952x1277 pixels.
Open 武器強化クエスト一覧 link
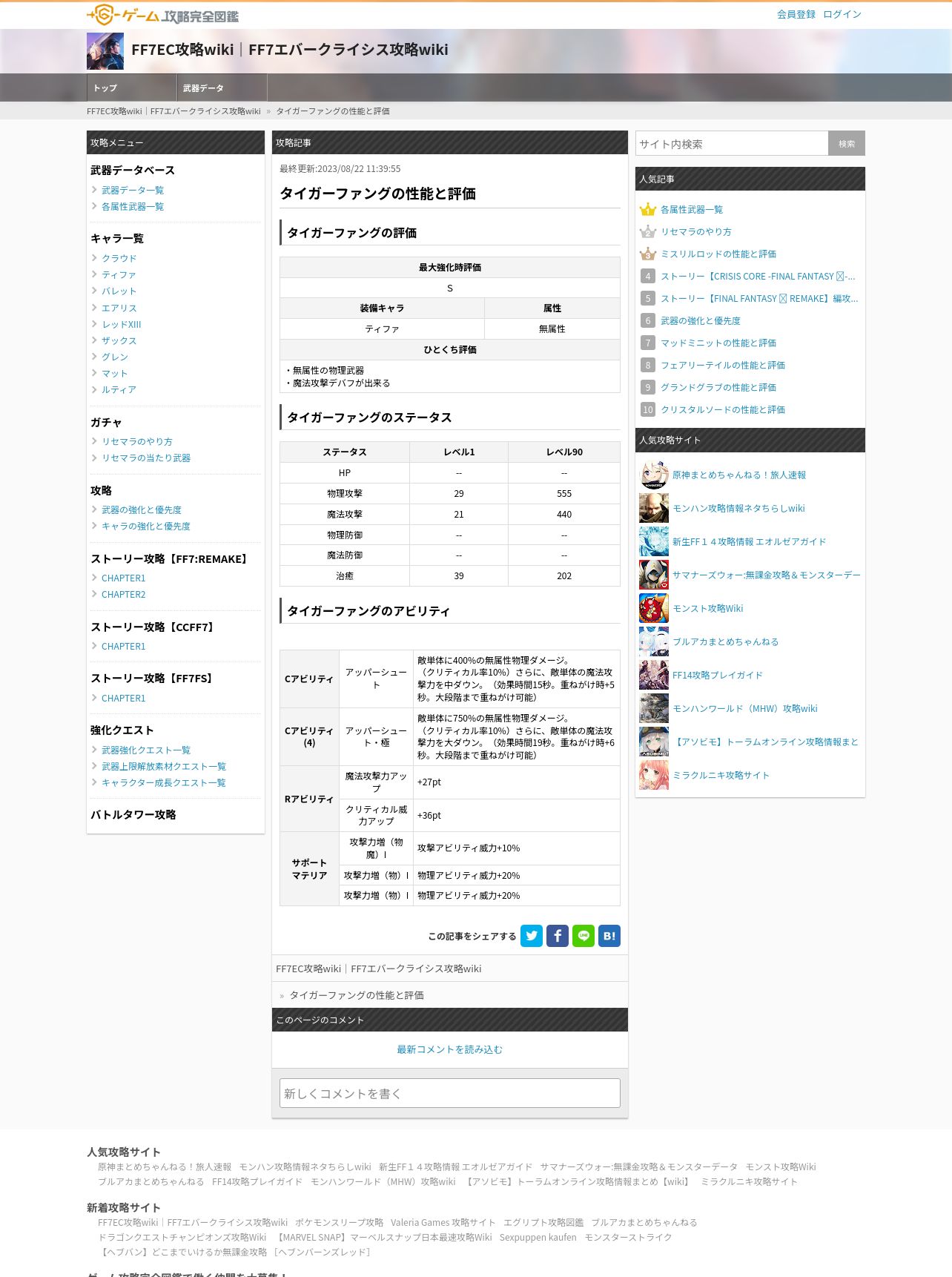click(146, 750)
